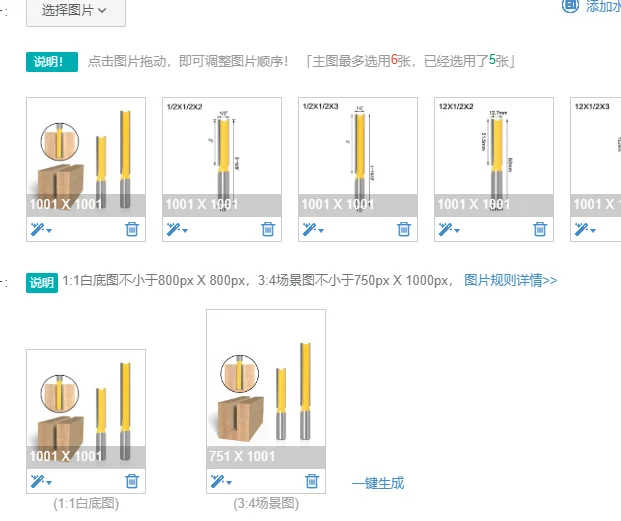Click the 添加水印 icon at top right
This screenshot has height=521, width=621.
[x=570, y=6]
